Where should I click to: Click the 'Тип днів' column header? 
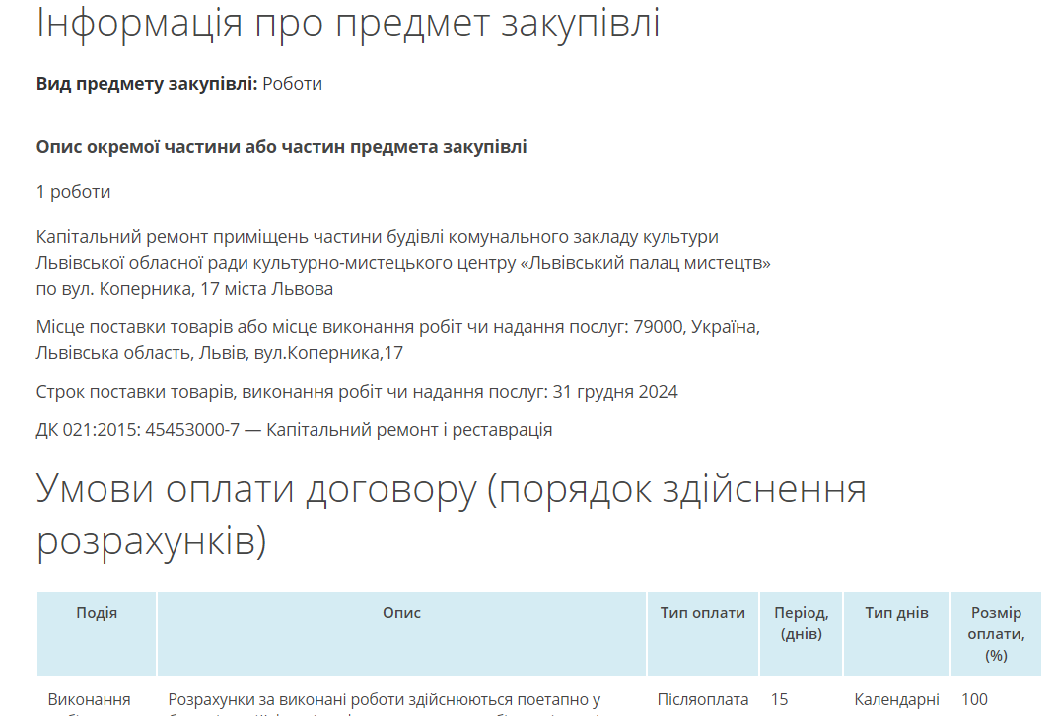tap(896, 633)
